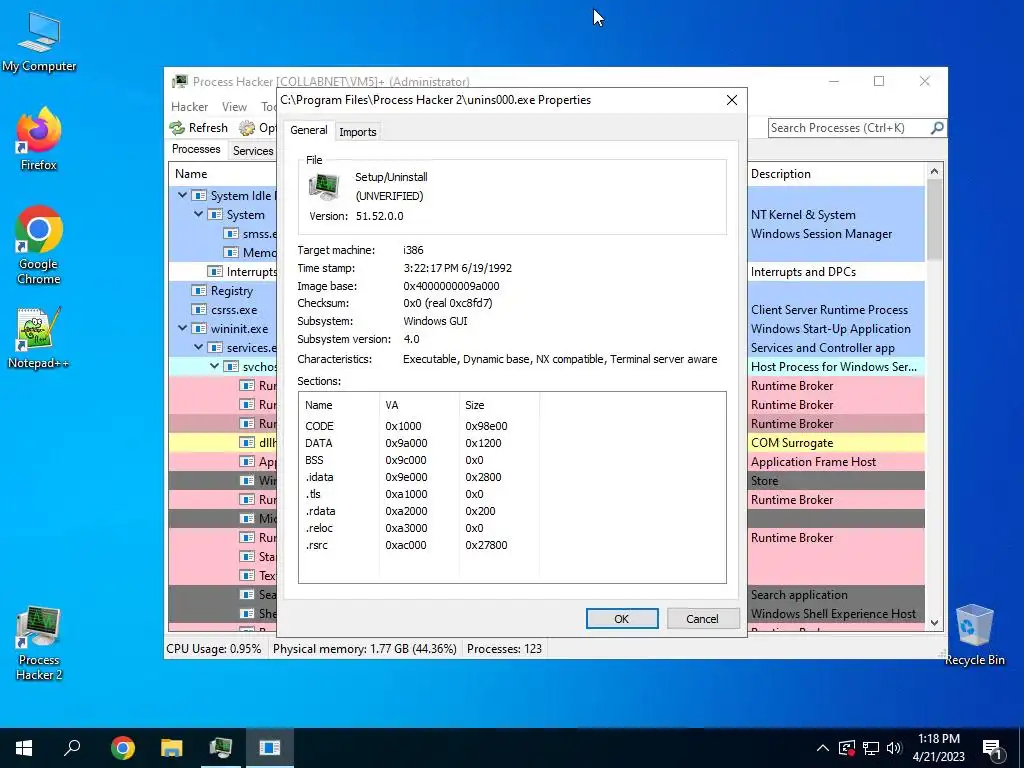The image size is (1024, 768).
Task: Open File Explorer from the taskbar
Action: pyautogui.click(x=172, y=748)
